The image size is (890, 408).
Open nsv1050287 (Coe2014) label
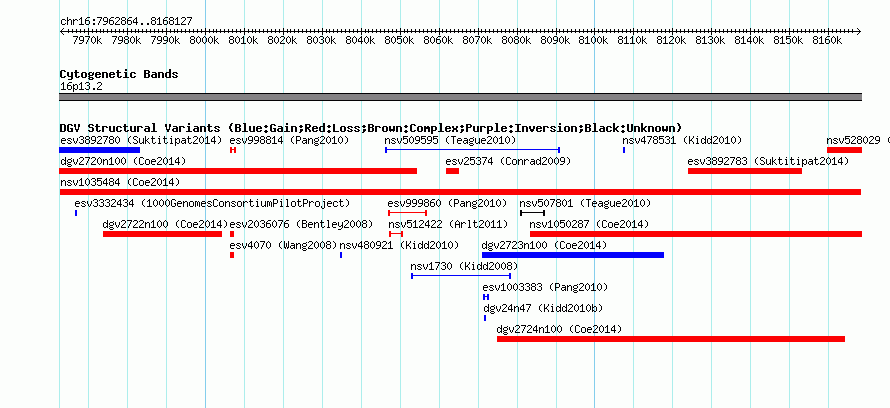pyautogui.click(x=589, y=224)
